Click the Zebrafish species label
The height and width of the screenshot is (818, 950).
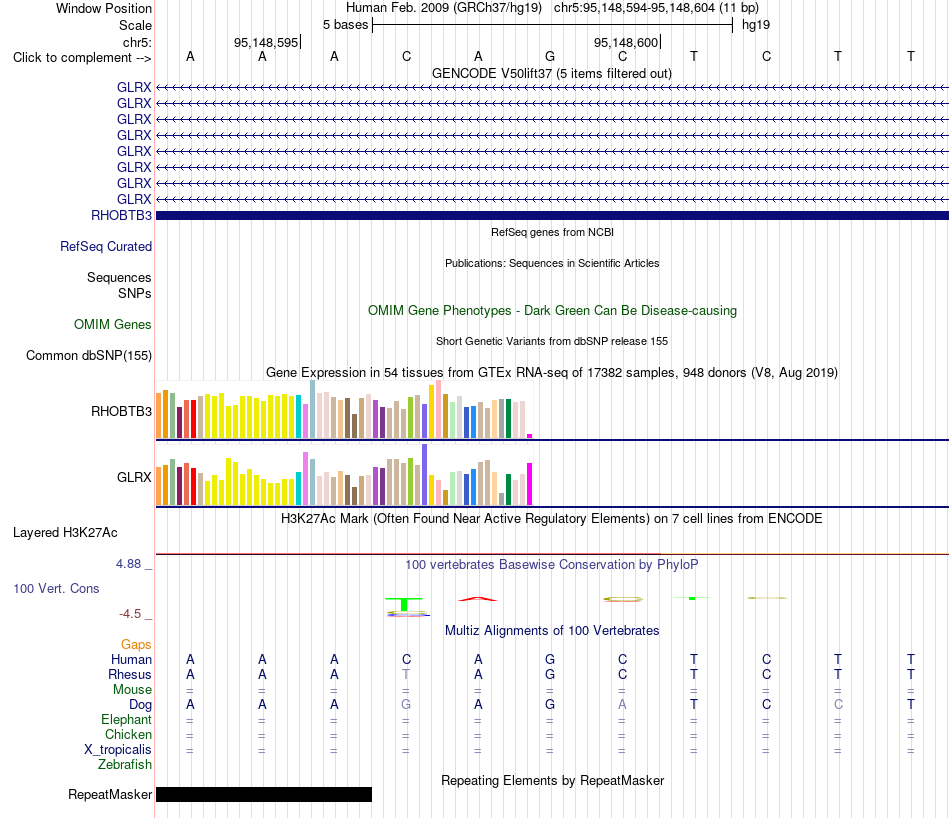tap(125, 765)
